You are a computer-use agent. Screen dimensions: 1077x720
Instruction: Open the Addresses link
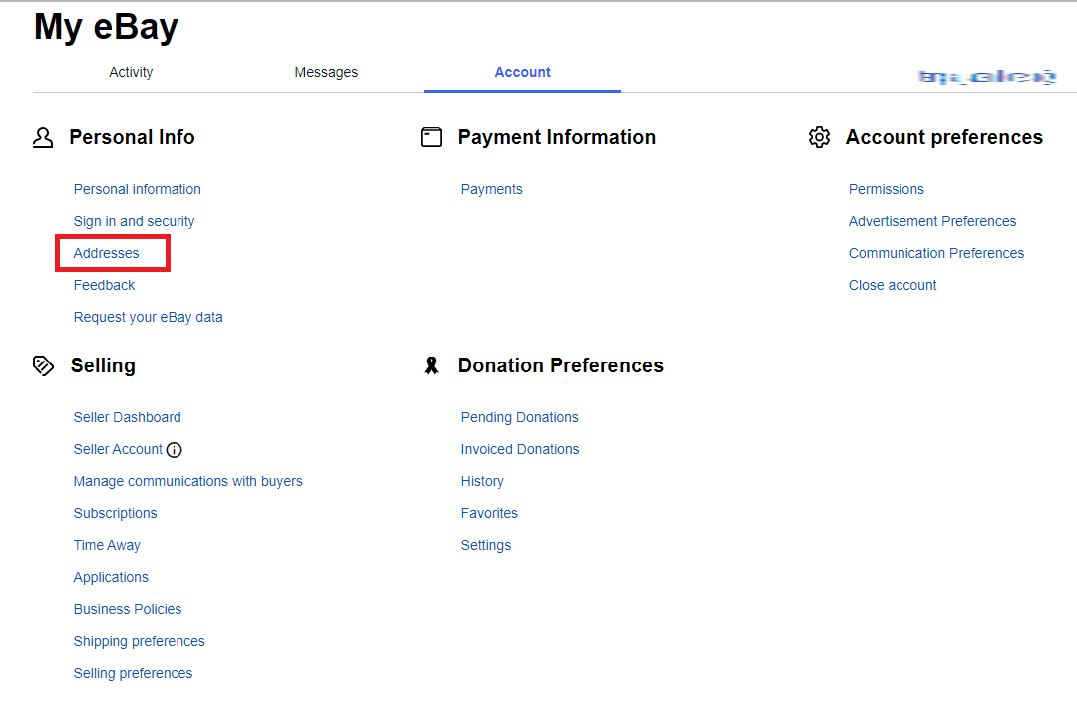(106, 253)
